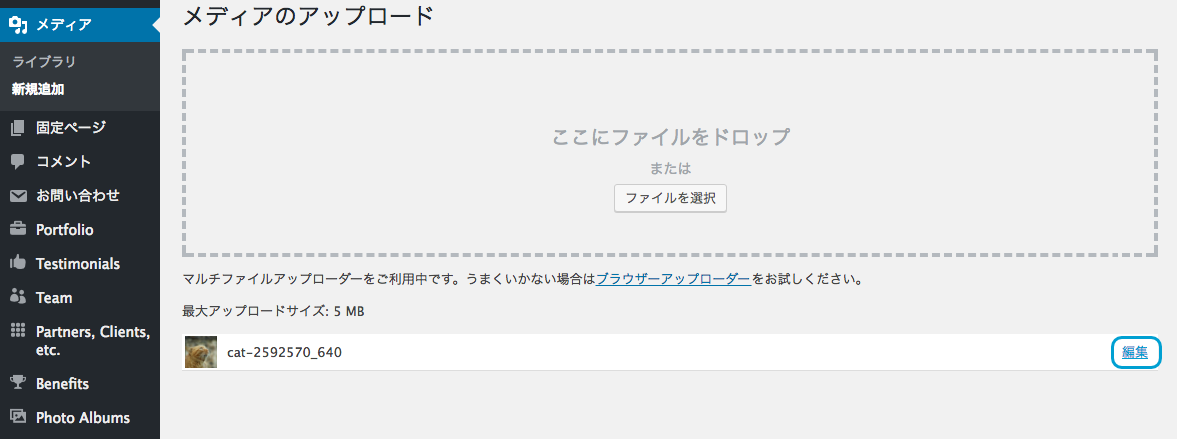Click the Photo Albums image icon

tap(18, 417)
